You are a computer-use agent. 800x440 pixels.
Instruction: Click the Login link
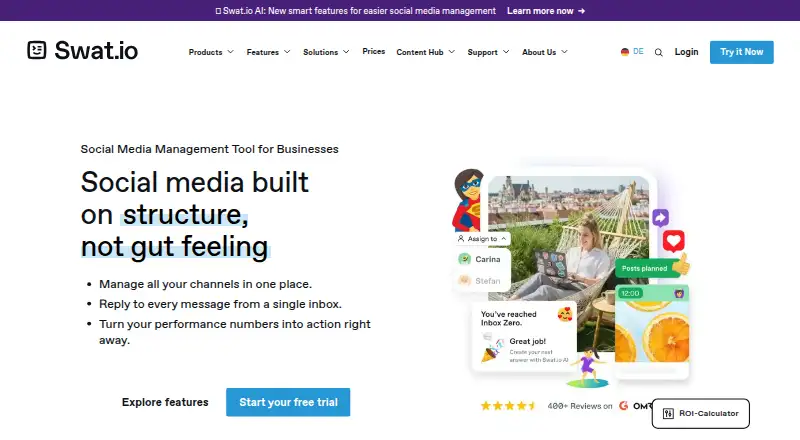point(686,52)
